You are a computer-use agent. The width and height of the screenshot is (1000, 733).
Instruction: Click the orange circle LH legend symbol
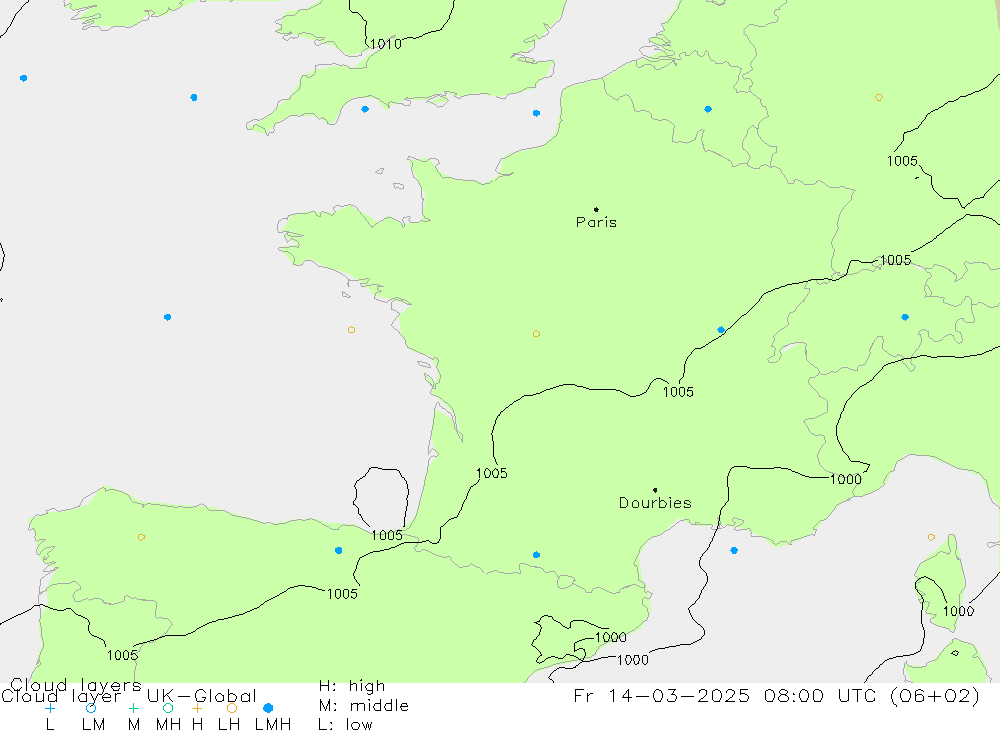pyautogui.click(x=232, y=708)
